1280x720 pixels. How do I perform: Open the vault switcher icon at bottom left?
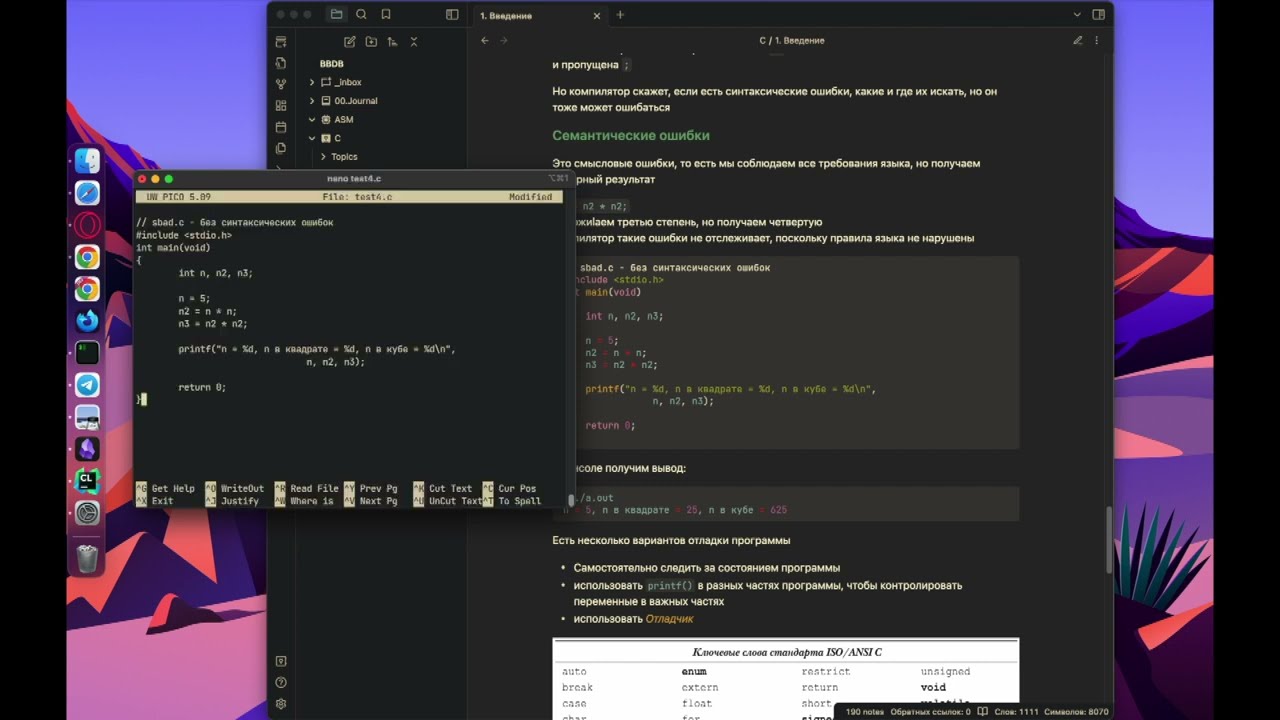[281, 662]
